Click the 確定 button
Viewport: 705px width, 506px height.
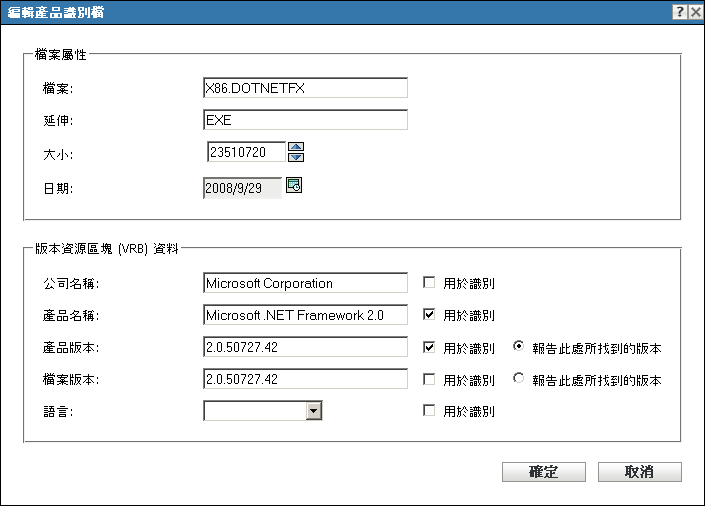pyautogui.click(x=543, y=472)
